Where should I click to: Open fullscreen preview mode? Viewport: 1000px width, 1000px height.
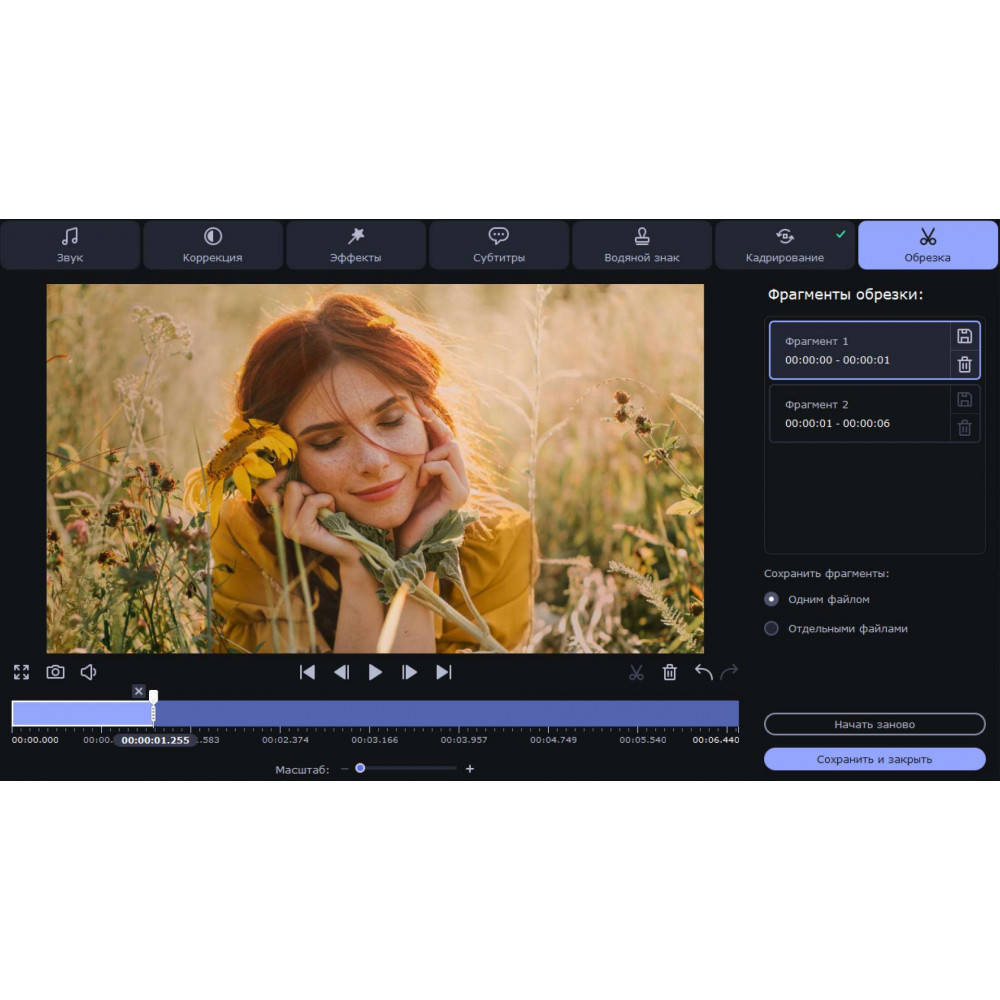pos(21,672)
